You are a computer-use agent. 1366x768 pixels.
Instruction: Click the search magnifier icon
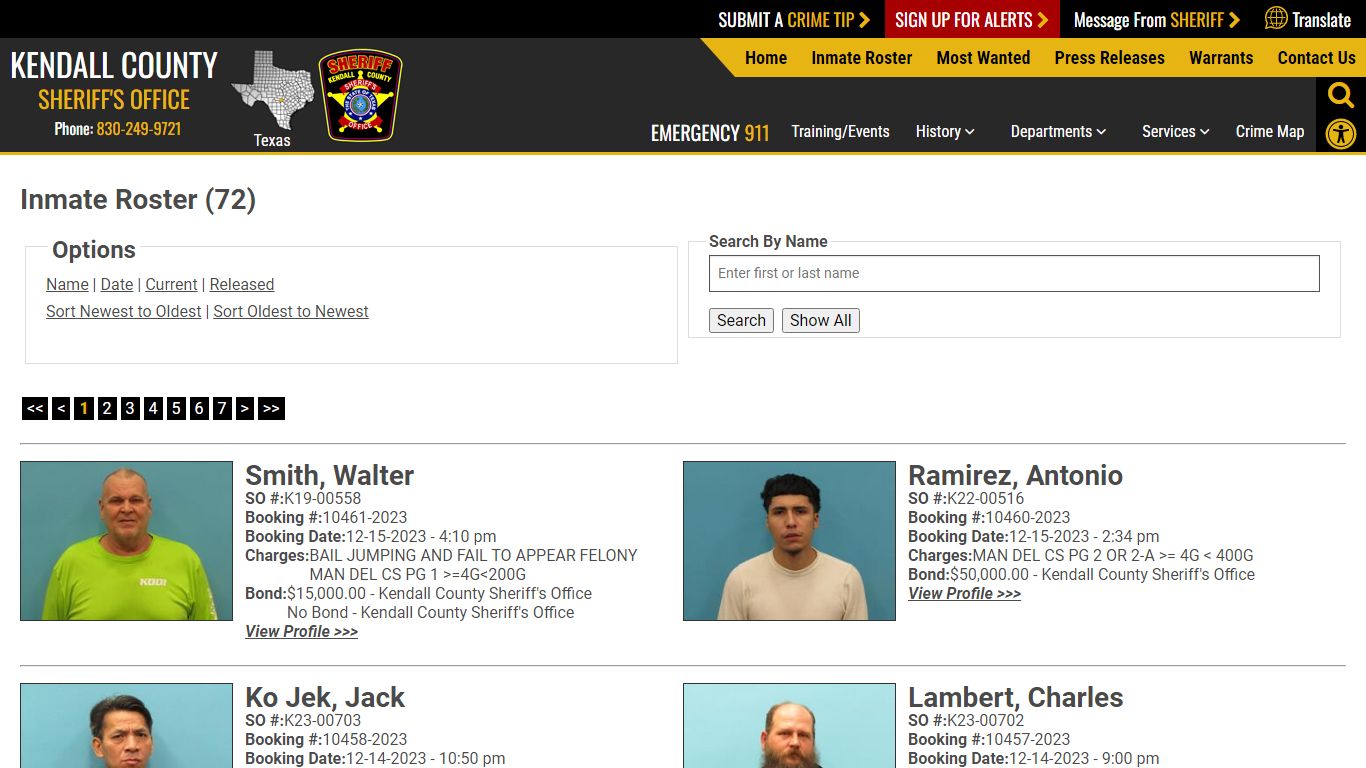tap(1341, 95)
